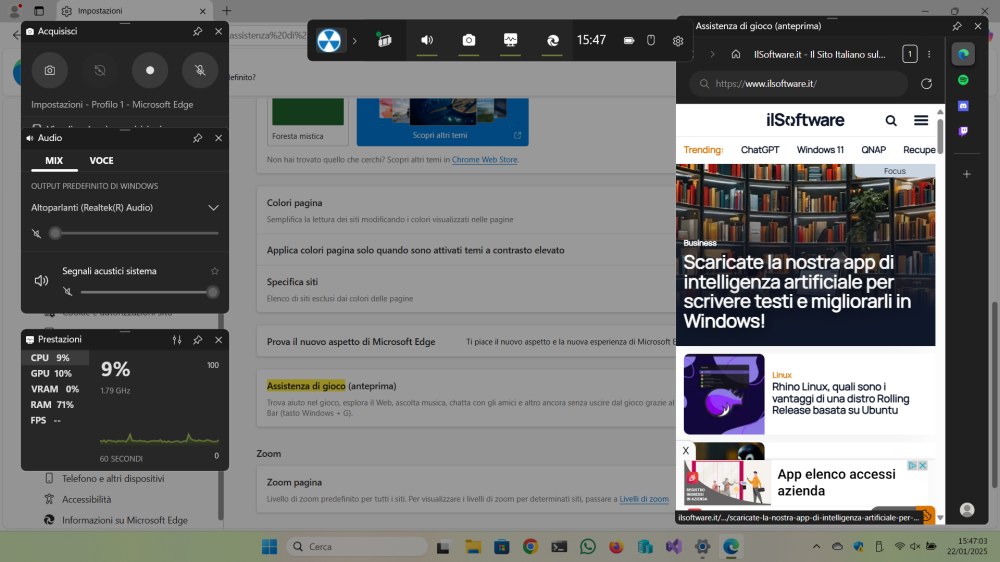Open the ilSoftware hamburger menu
The image size is (1000, 562).
click(921, 120)
